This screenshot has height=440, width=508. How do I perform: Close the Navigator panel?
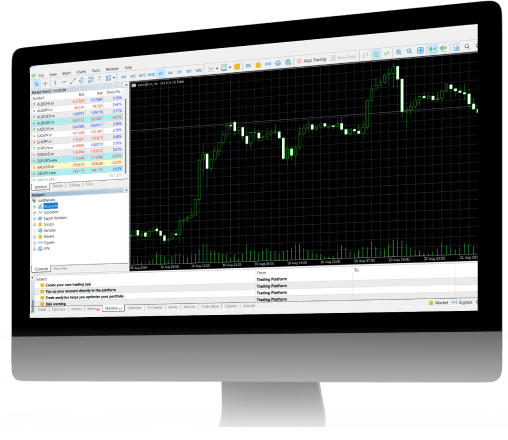tap(126, 190)
